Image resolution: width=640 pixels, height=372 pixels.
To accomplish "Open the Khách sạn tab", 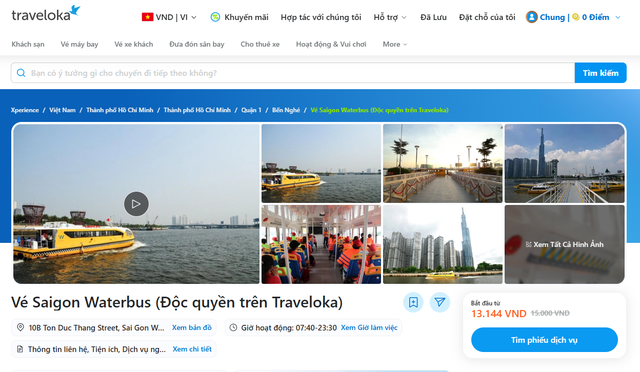I will (x=28, y=44).
